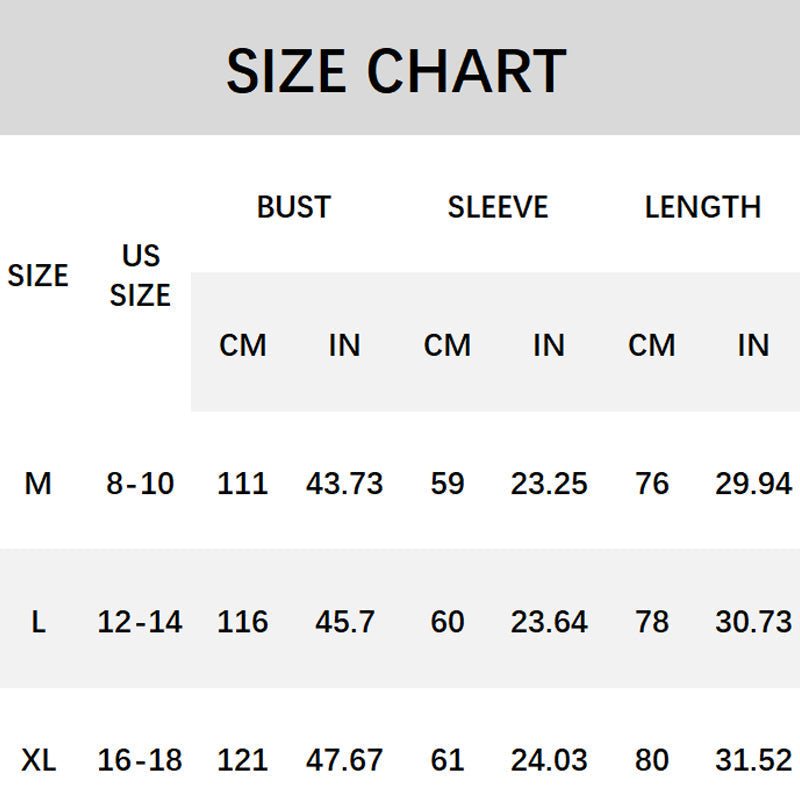Select the LENGTH column header
This screenshot has height=800, width=800.
click(703, 207)
